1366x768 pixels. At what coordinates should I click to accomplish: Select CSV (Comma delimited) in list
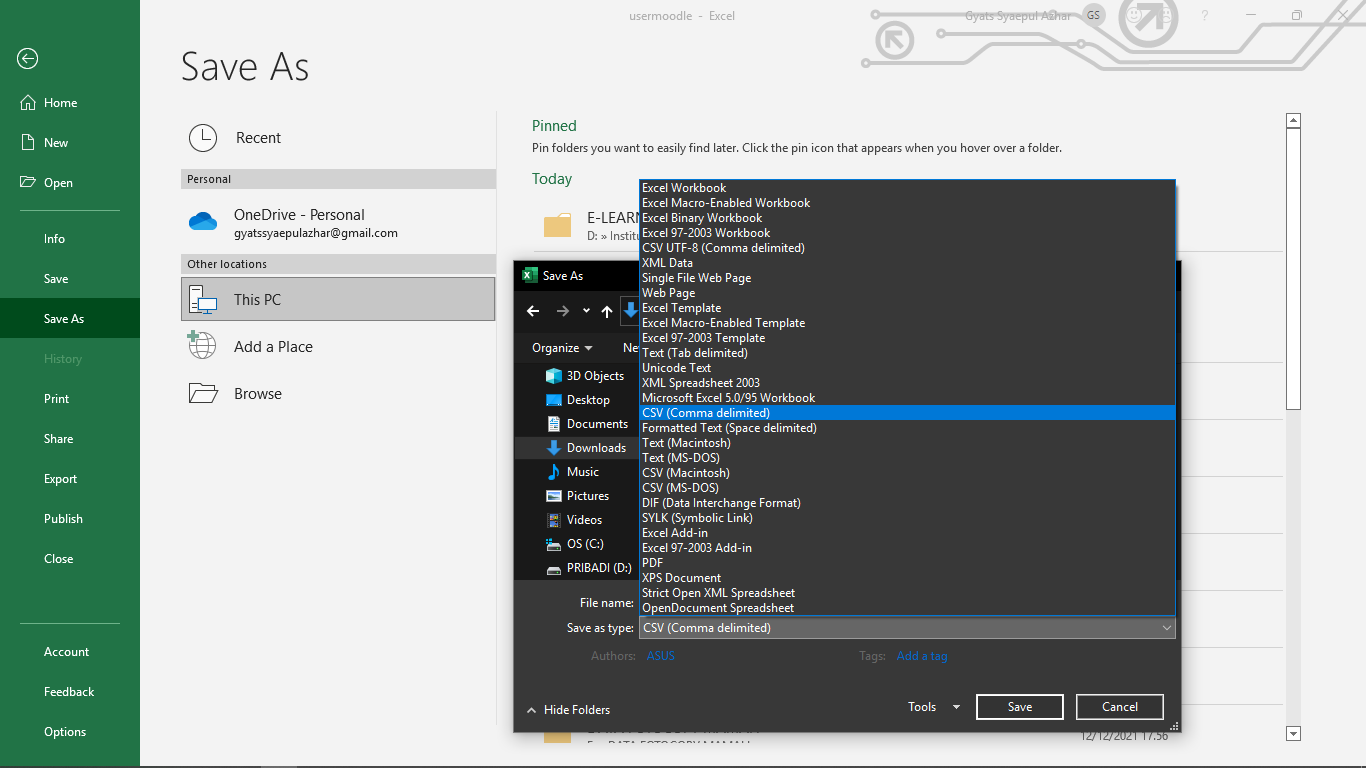(x=907, y=413)
